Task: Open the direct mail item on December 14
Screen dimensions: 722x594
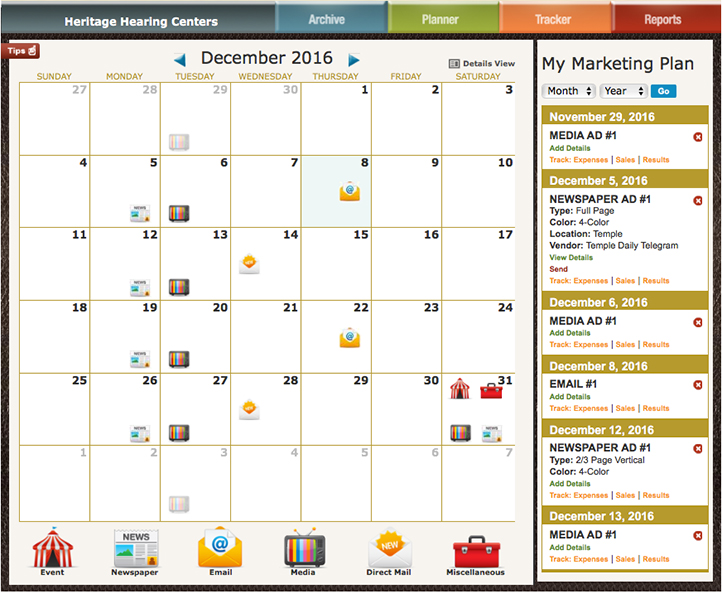Action: 250,263
